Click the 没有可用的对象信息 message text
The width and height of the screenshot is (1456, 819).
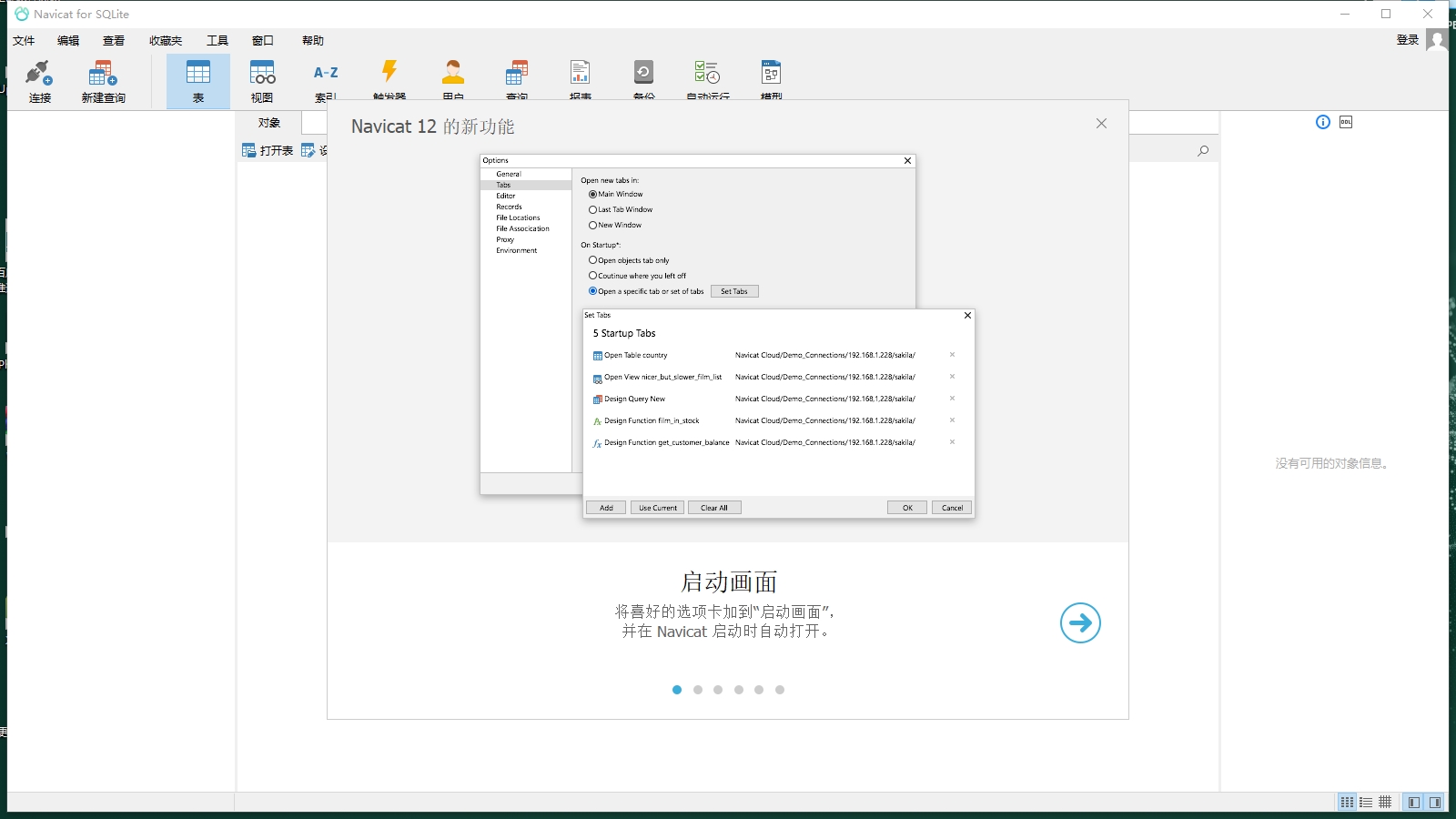pyautogui.click(x=1332, y=463)
